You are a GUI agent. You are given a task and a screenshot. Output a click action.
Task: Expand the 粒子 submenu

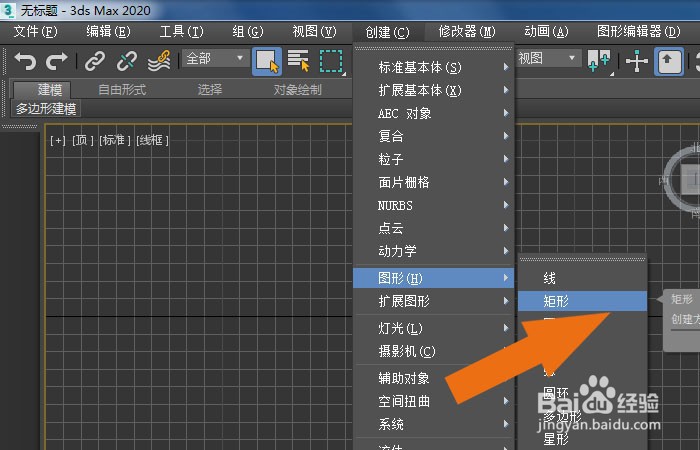coord(433,159)
